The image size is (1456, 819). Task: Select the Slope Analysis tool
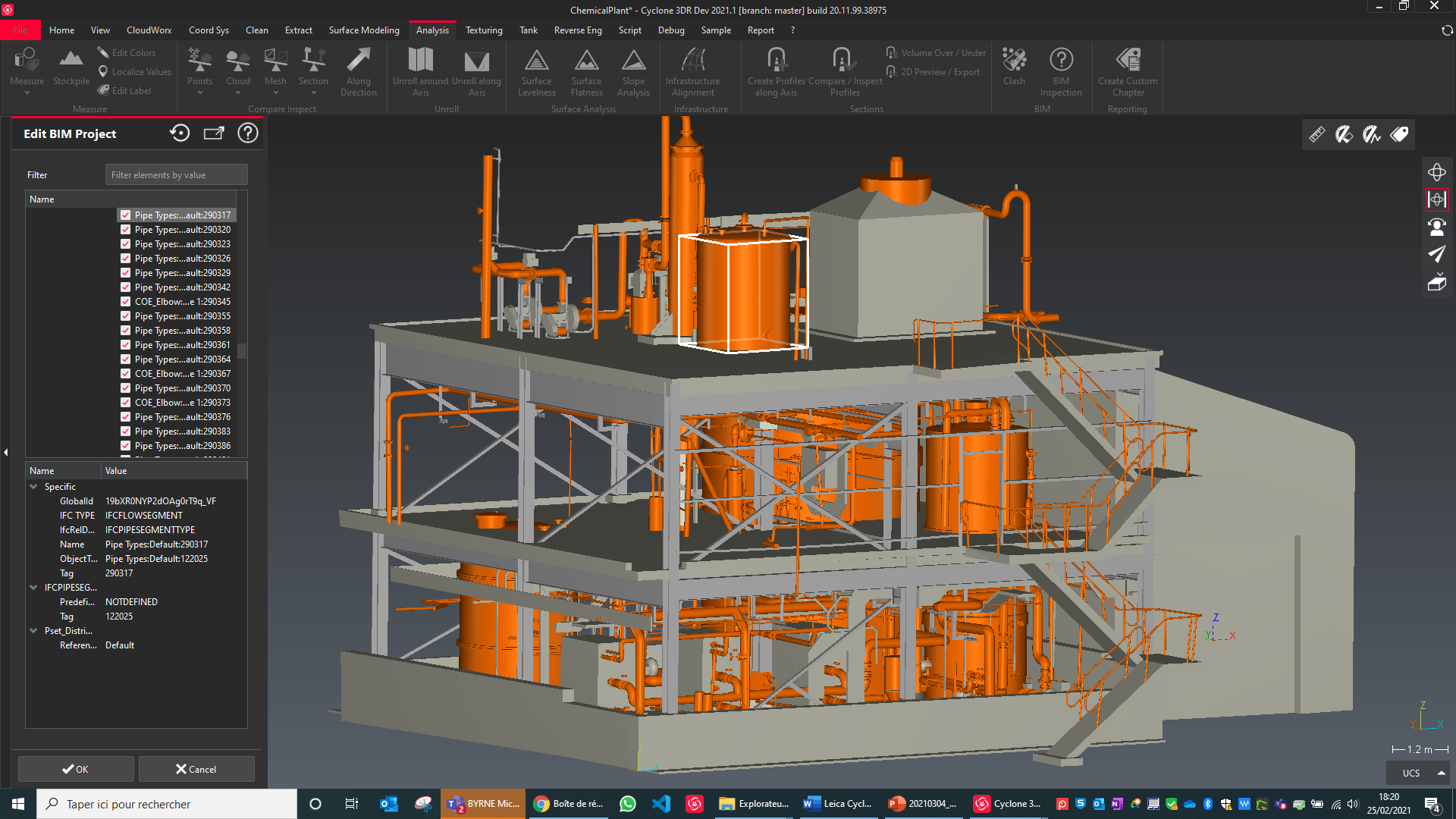pyautogui.click(x=633, y=72)
